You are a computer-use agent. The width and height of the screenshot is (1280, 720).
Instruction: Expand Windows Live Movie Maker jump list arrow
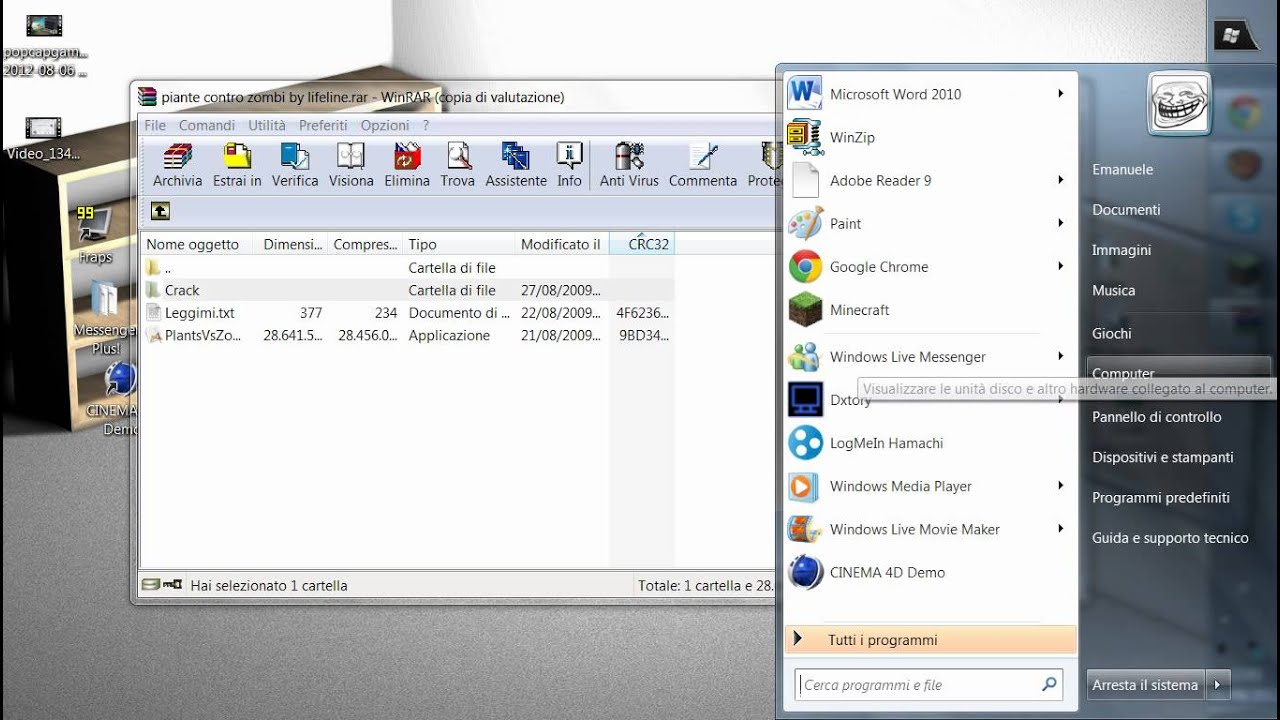tap(1060, 529)
